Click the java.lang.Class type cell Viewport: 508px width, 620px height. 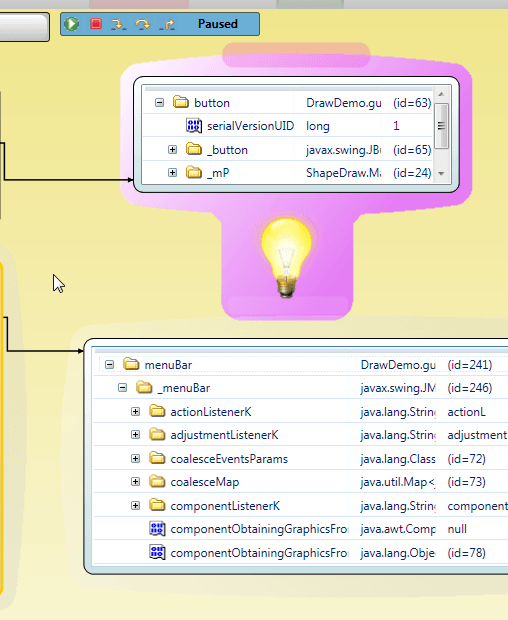[x=398, y=459]
